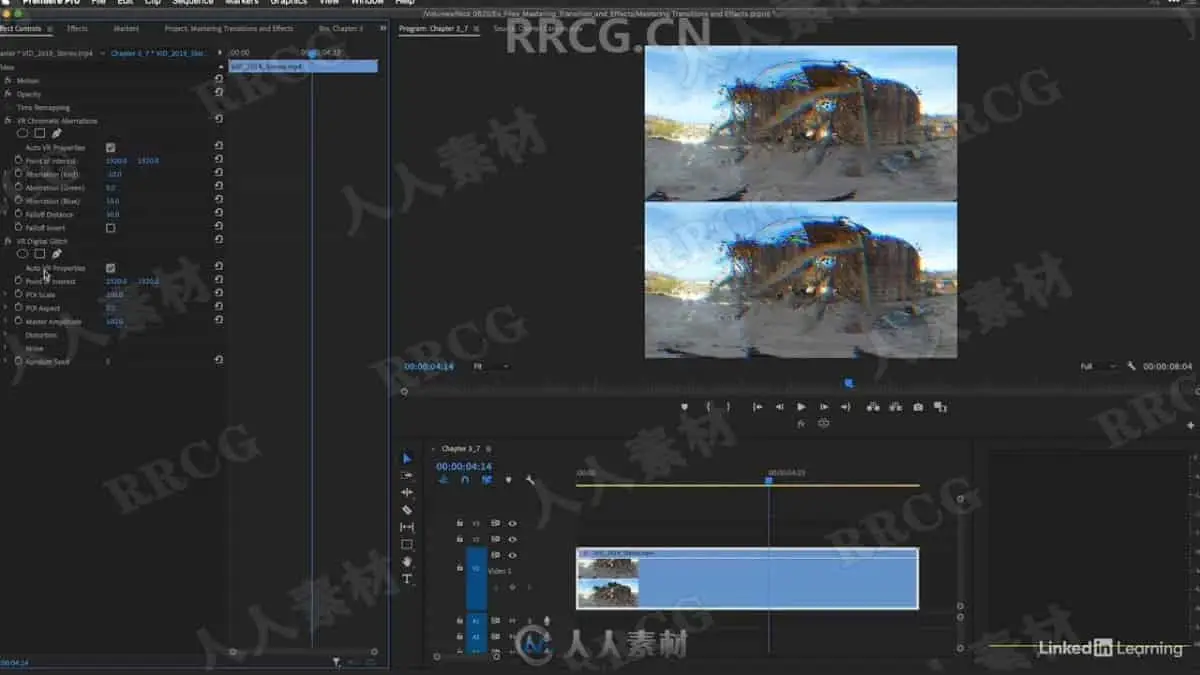Toggle Linked Selection in timeline
Screen dimensions: 1200x675
pos(487,480)
